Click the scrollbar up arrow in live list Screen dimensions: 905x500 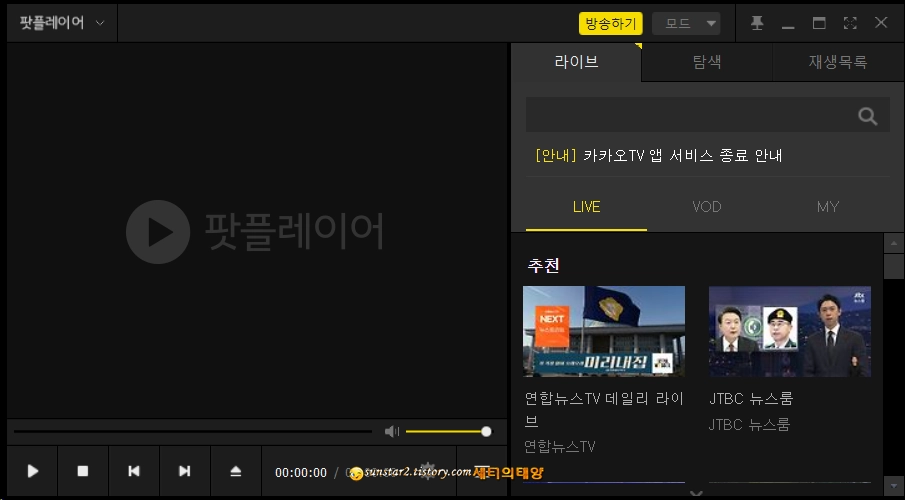point(893,243)
